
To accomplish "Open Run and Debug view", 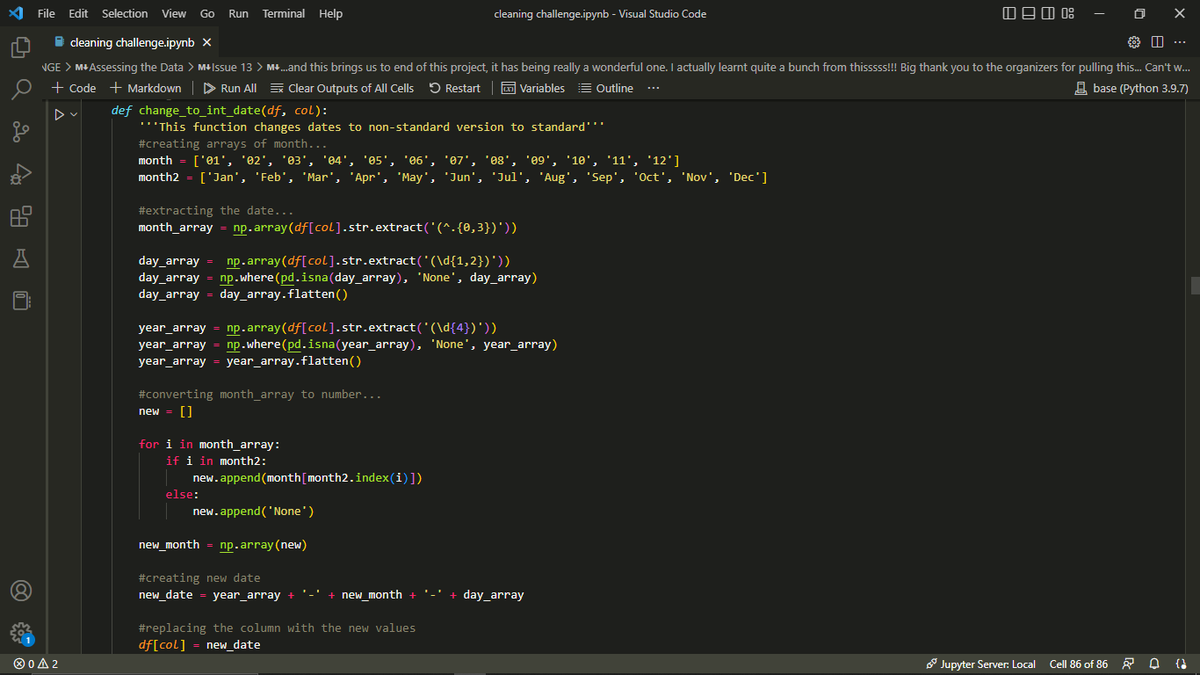I will (21, 174).
